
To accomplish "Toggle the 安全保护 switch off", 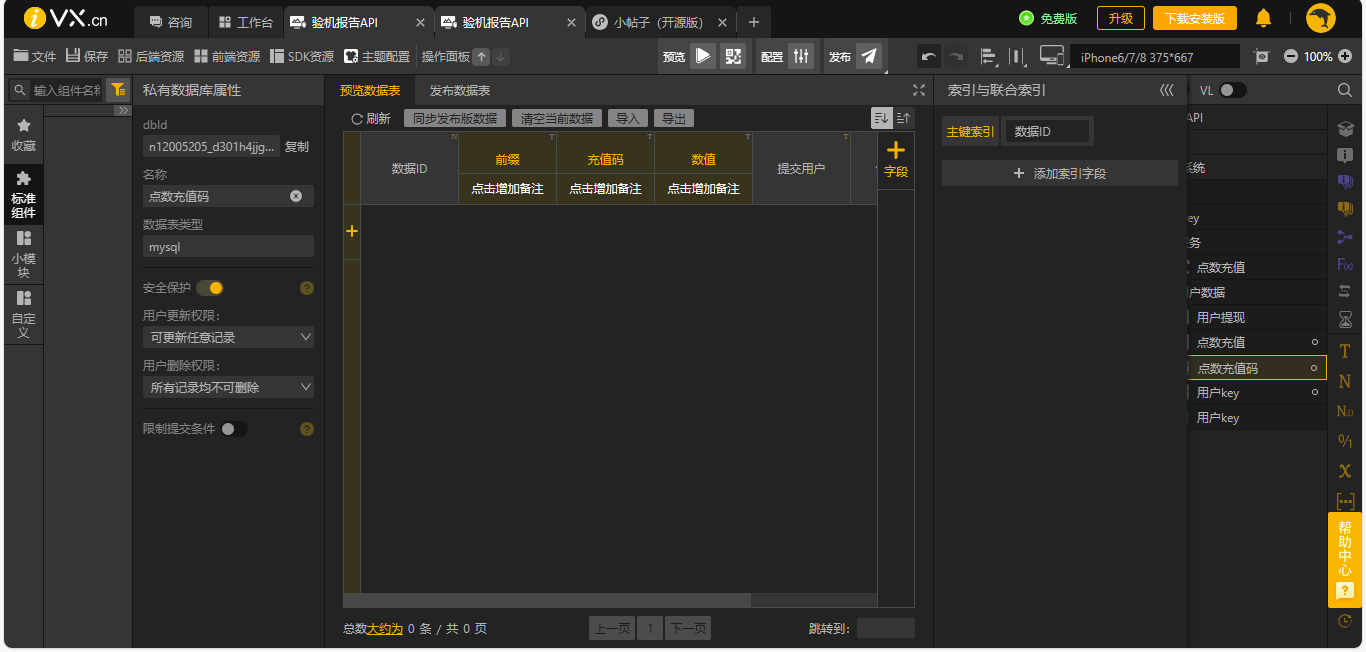I will point(209,288).
